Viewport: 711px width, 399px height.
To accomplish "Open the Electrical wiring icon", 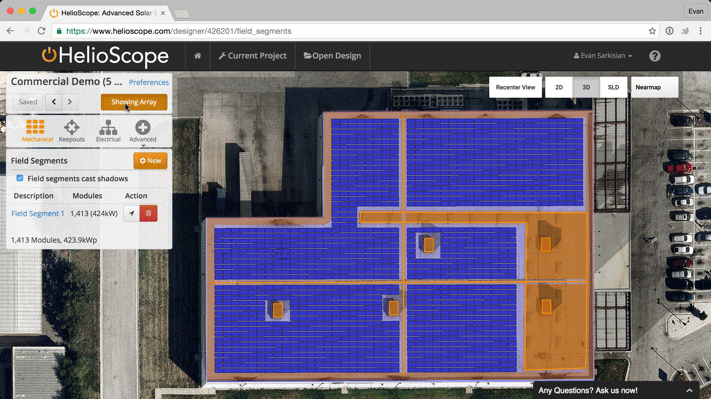I will tap(108, 127).
